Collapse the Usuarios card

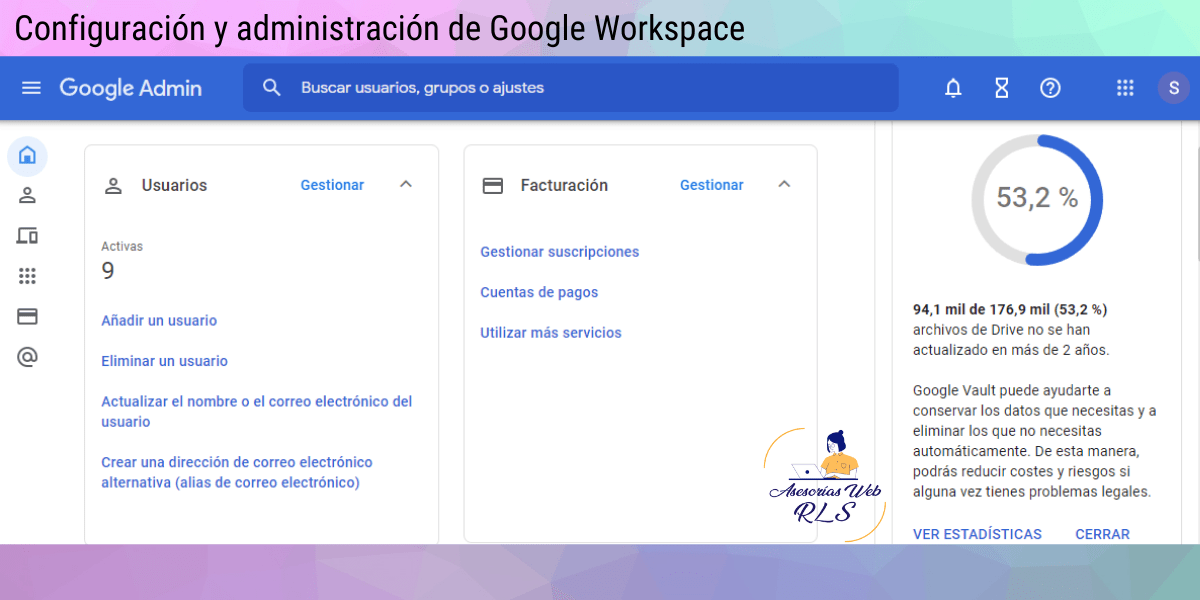(406, 184)
